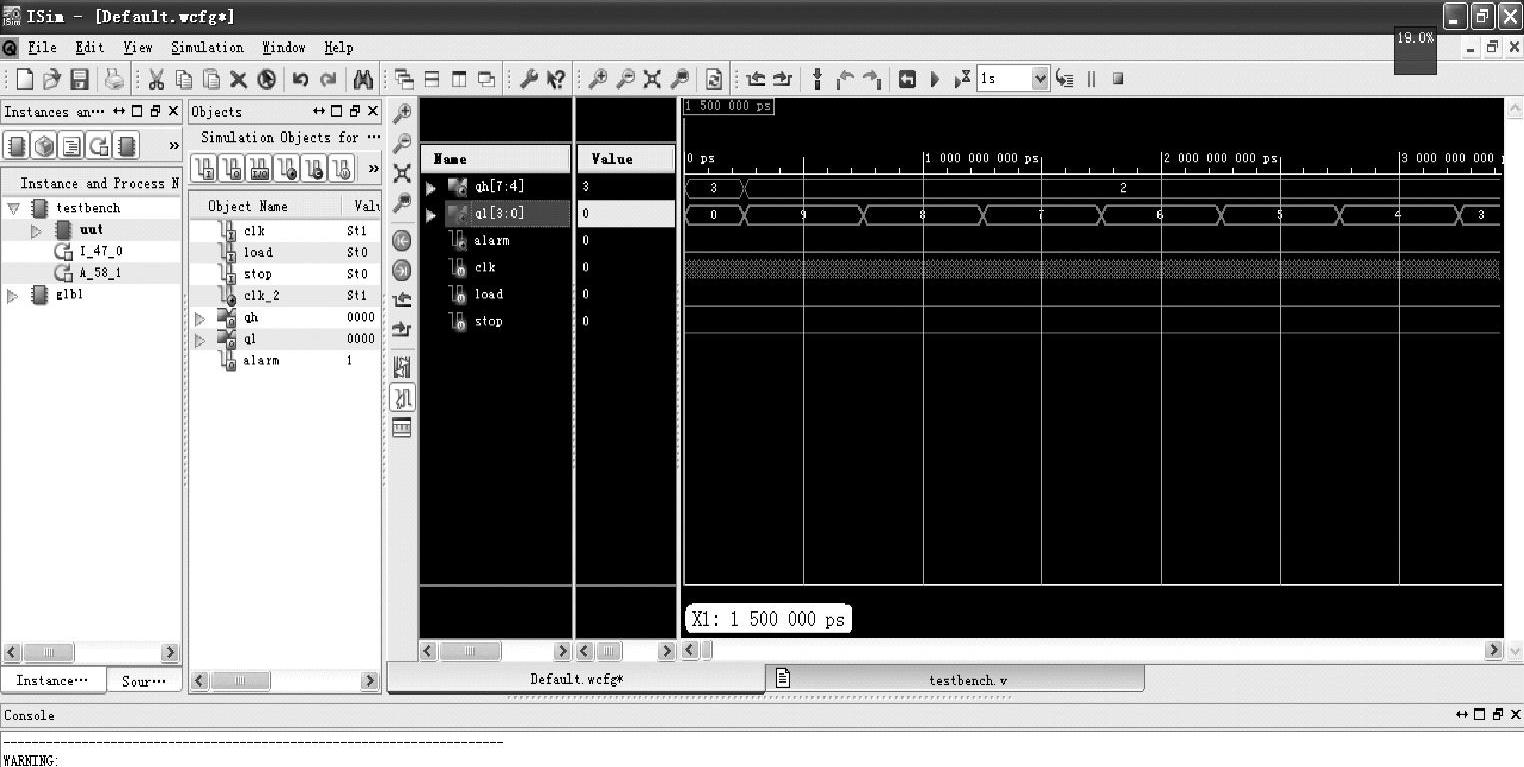Select the clk_2 row in Objects list
This screenshot has width=1524, height=767.
click(x=285, y=296)
